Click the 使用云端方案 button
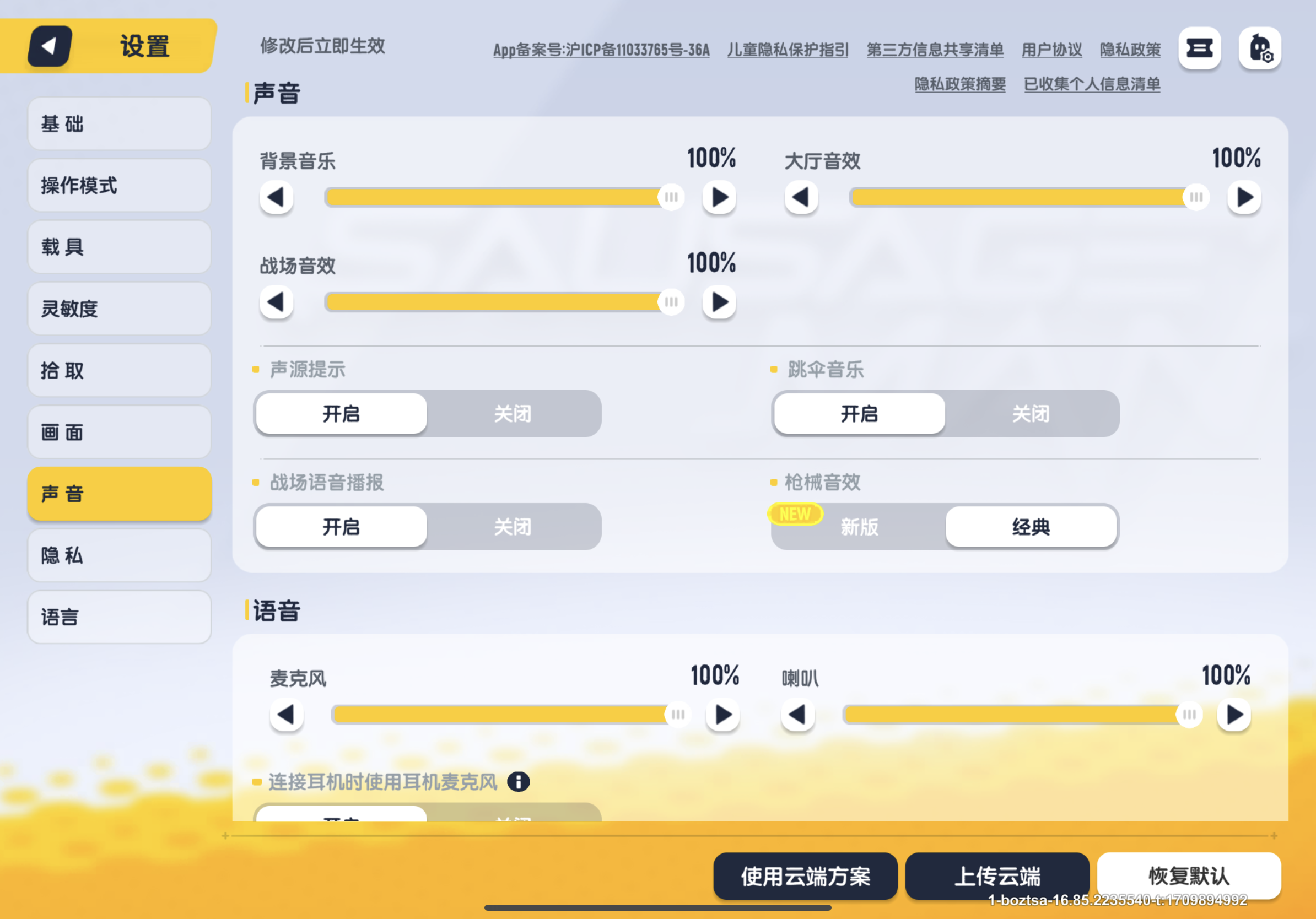Viewport: 1316px width, 919px height. 805,876
